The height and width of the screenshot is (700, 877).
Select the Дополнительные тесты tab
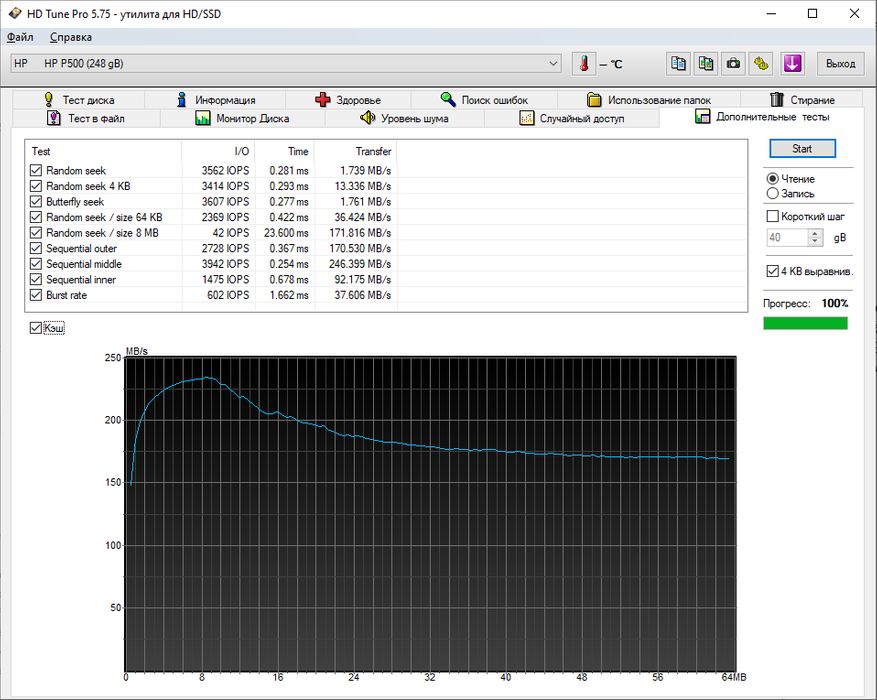[762, 117]
